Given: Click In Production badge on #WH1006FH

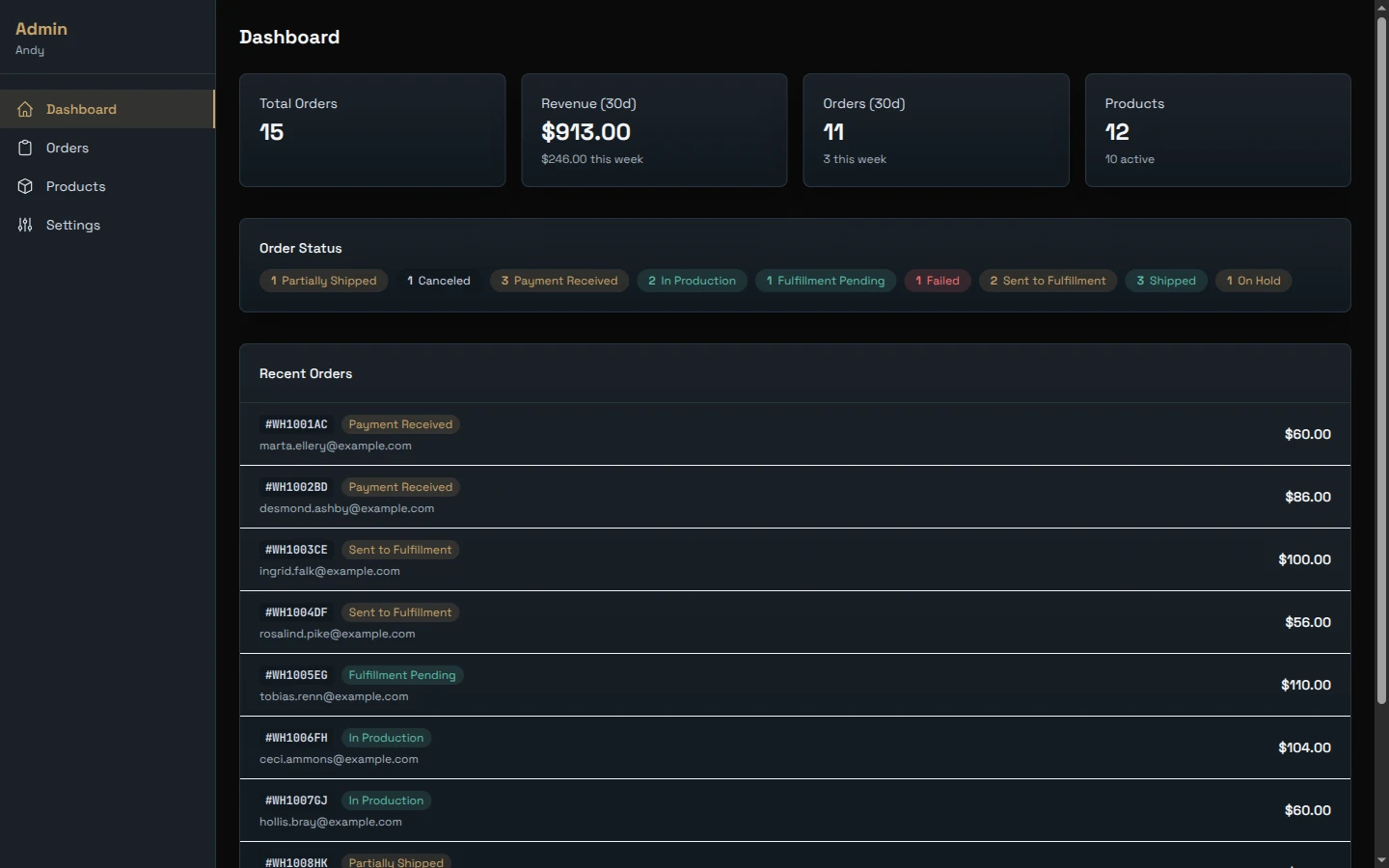Looking at the screenshot, I should coord(386,738).
